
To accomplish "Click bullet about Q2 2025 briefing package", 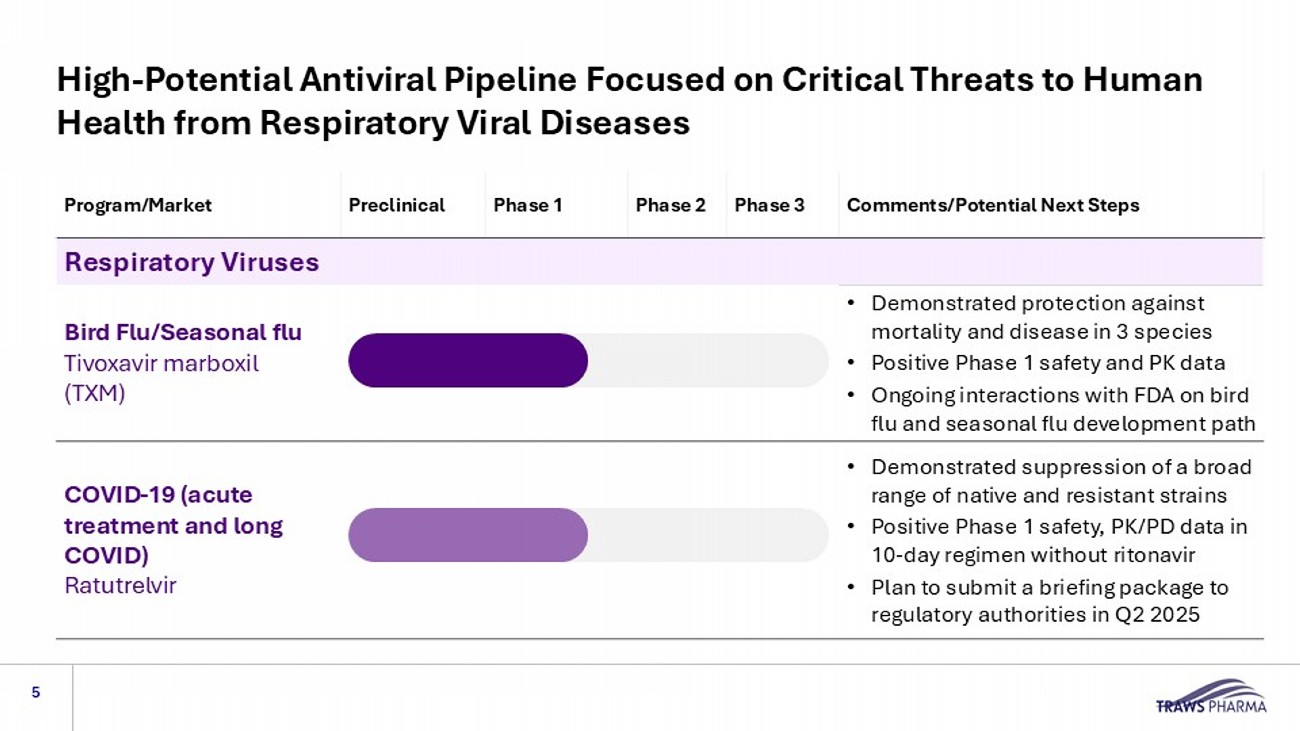I will point(1048,600).
